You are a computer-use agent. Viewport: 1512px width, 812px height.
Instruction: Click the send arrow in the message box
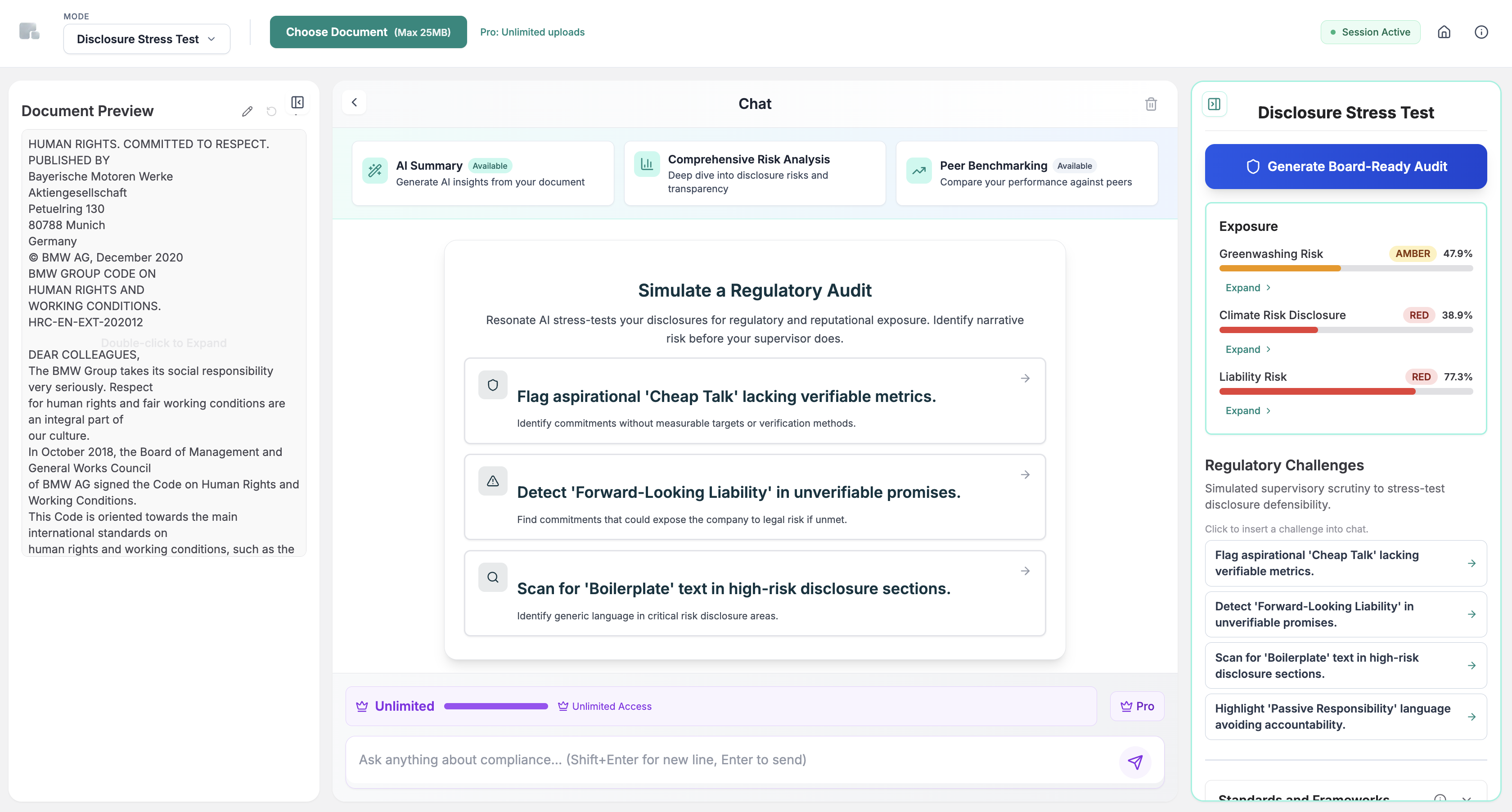[x=1134, y=762]
